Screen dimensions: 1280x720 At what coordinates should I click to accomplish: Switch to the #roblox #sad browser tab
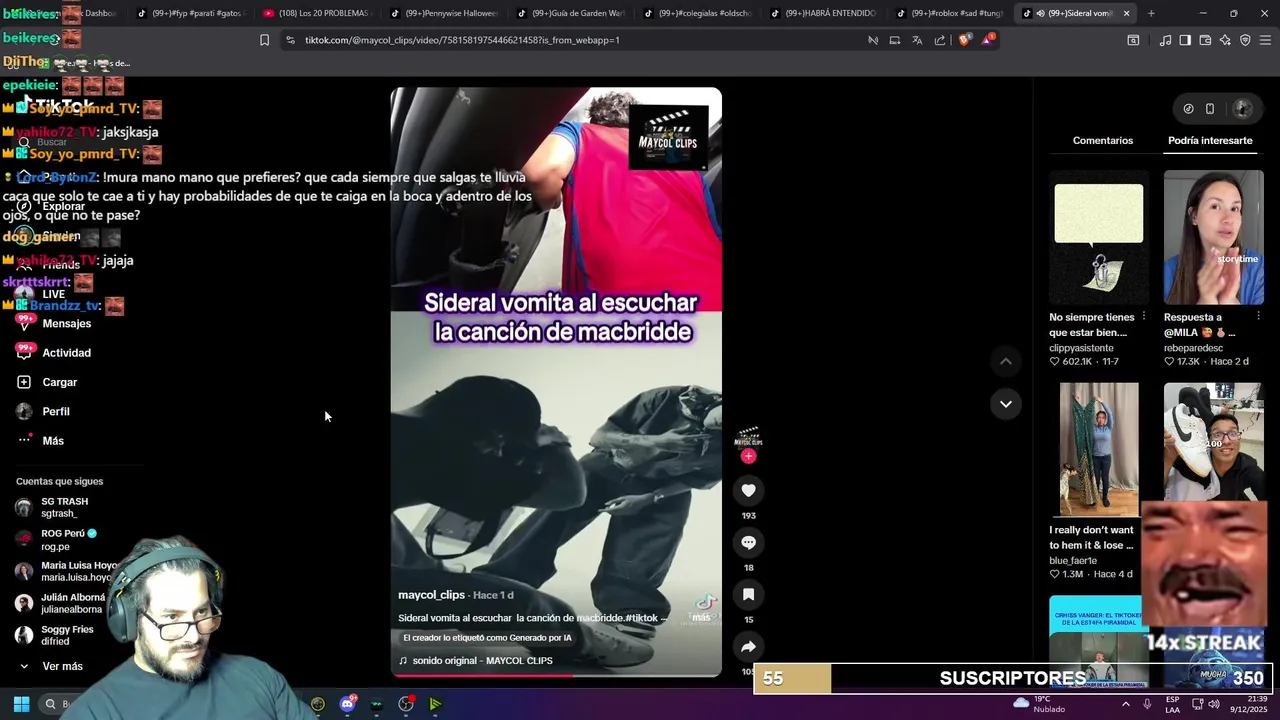click(948, 13)
